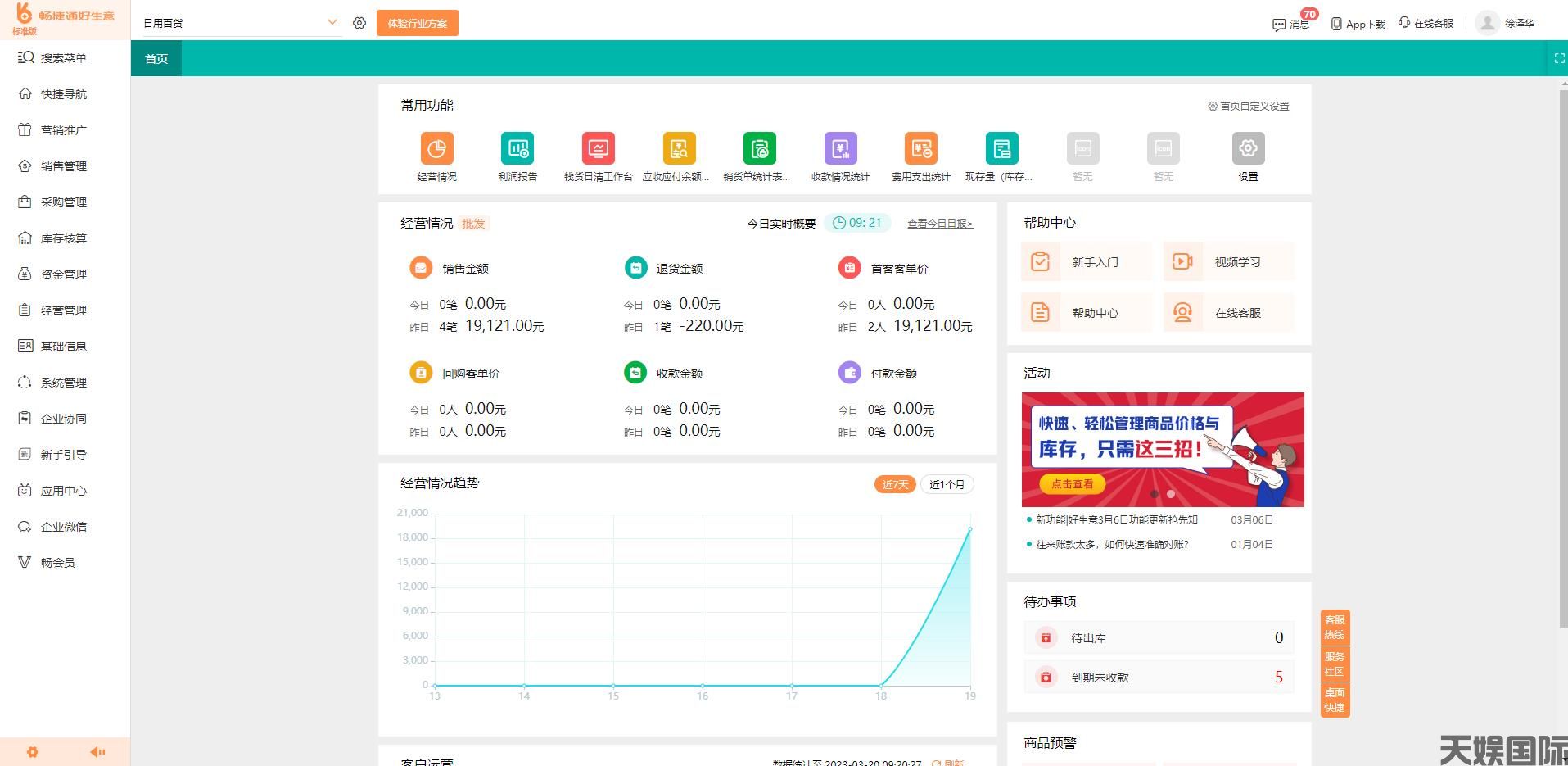
Task: Click the 退货金额 teal icon
Action: pos(635,267)
